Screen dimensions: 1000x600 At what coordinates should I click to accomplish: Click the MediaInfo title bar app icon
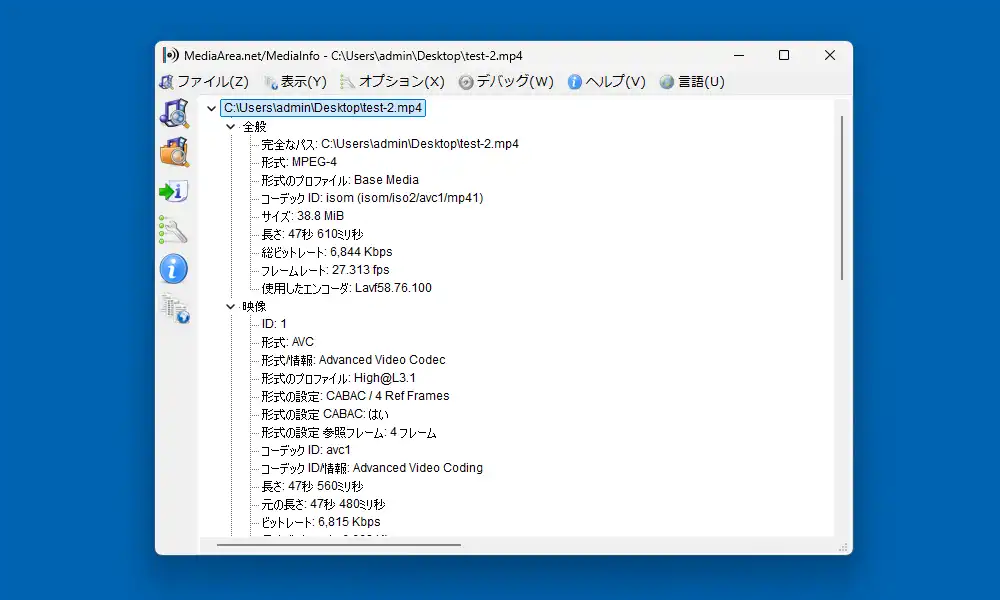tap(170, 55)
